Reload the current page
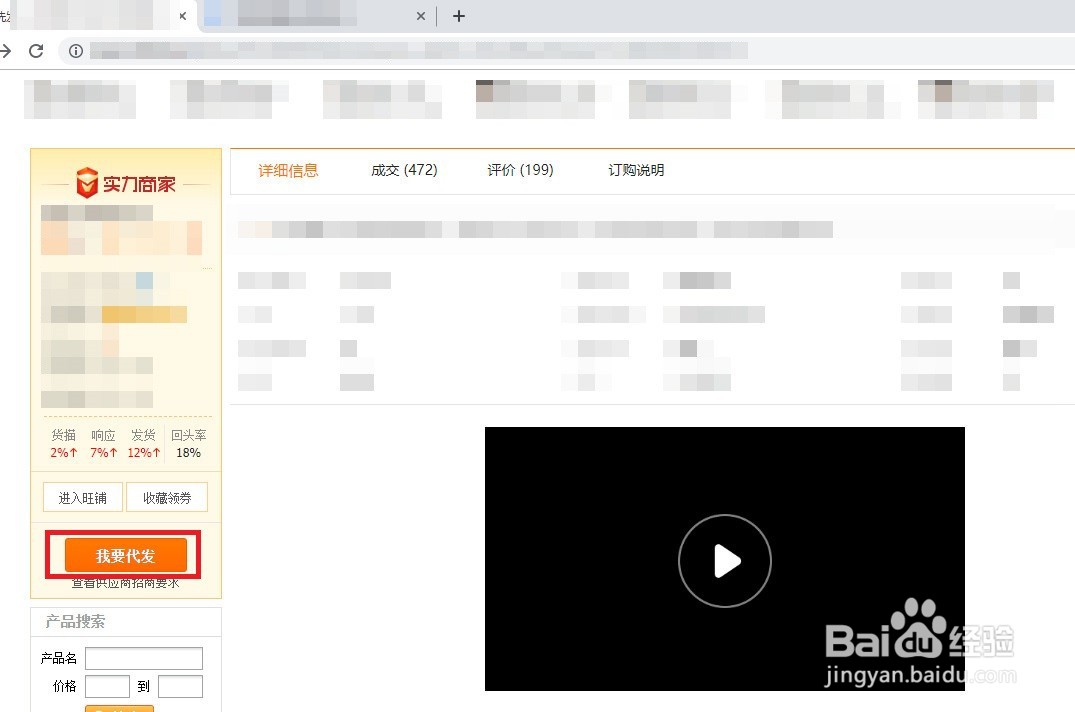This screenshot has height=712, width=1075. [37, 51]
